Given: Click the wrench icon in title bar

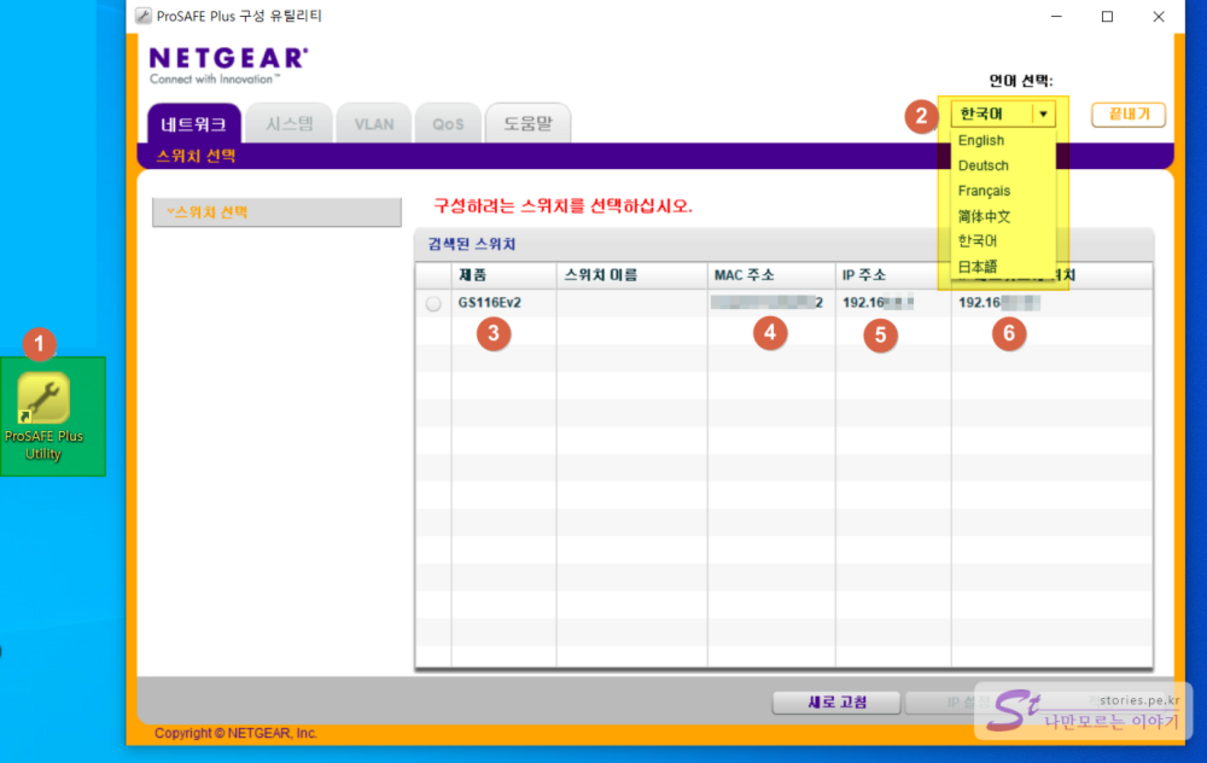Looking at the screenshot, I should coord(143,16).
